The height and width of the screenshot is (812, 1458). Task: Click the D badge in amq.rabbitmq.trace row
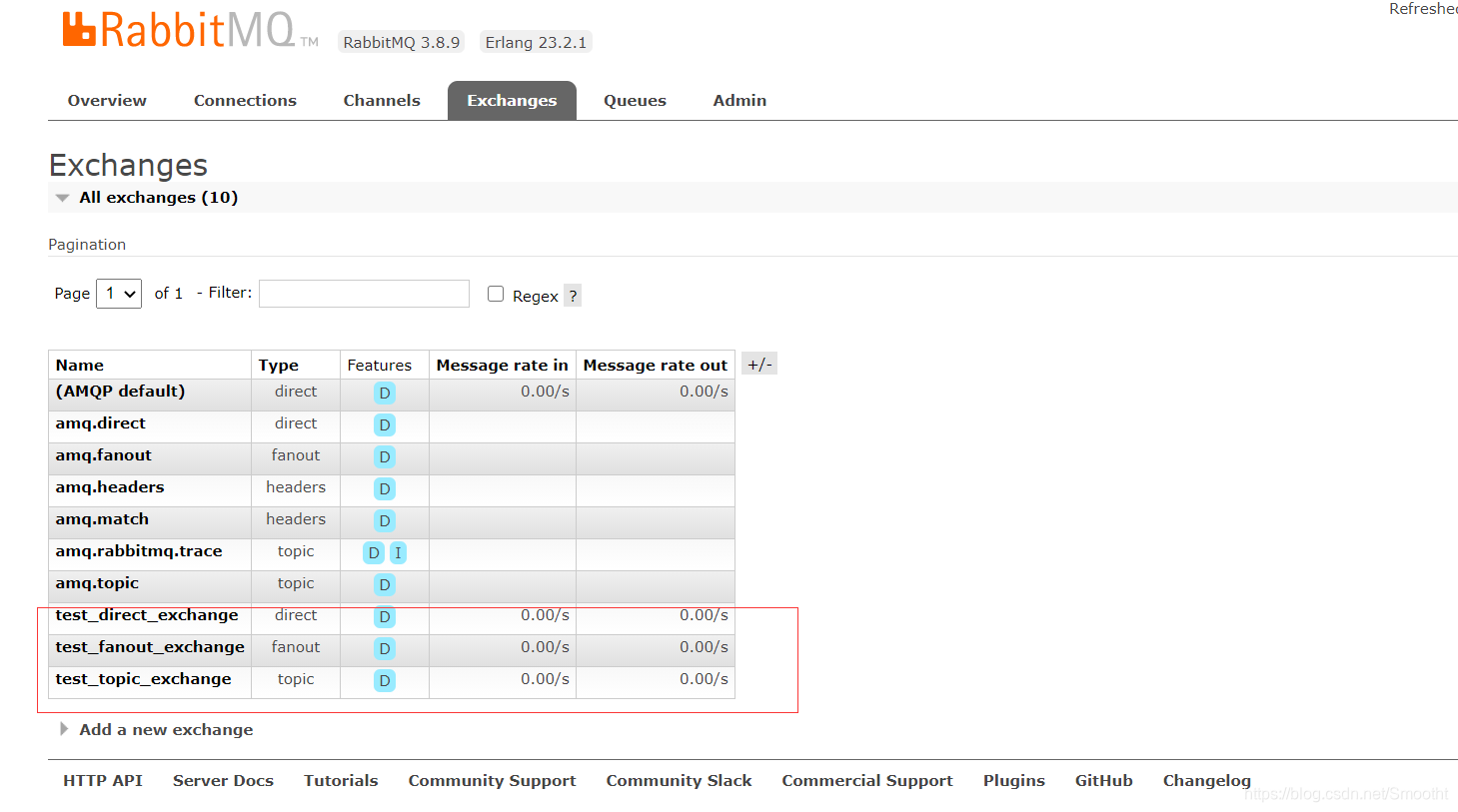pyautogui.click(x=374, y=553)
